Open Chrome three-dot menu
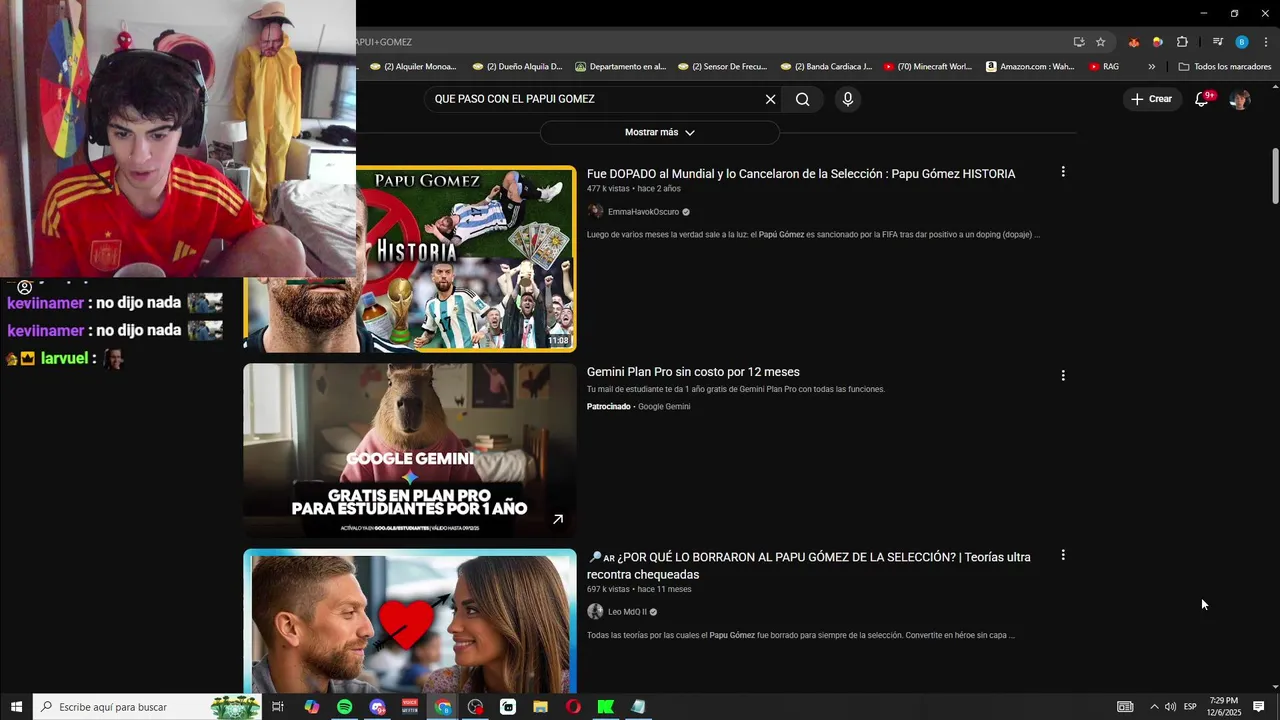Screen dimensions: 1280x720 pos(1266,42)
